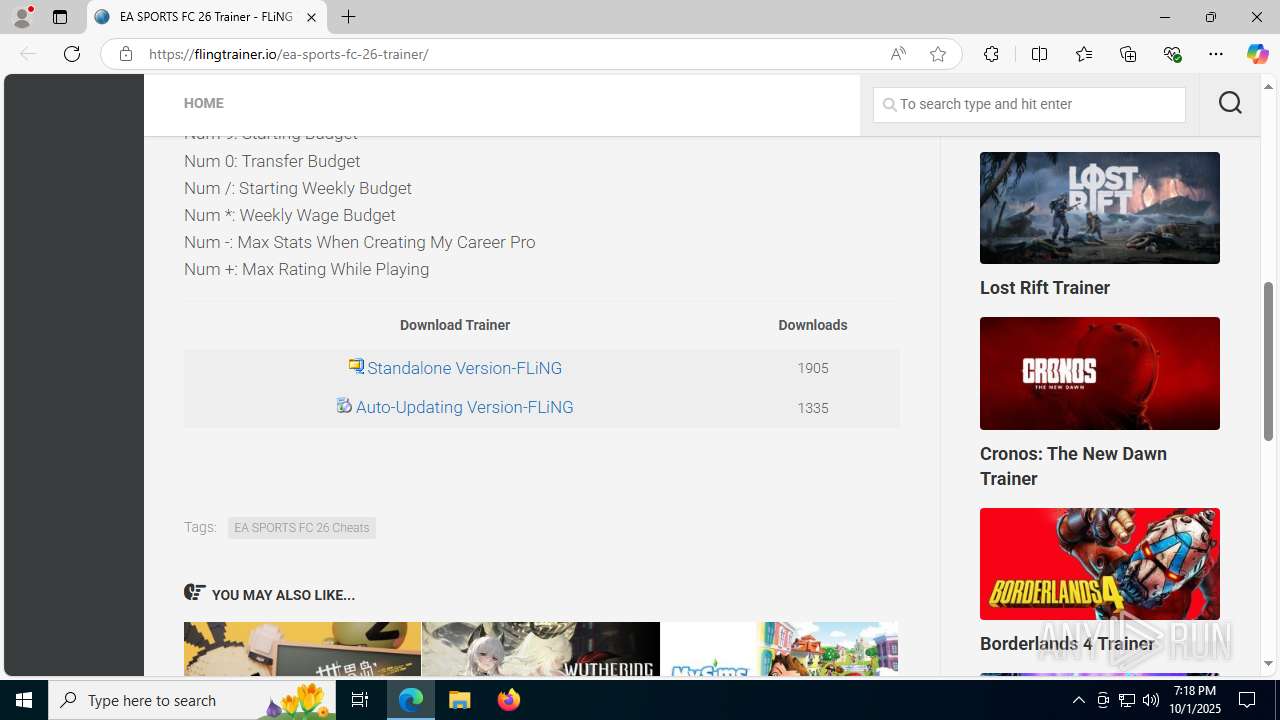Refresh the current page
Screen dimensions: 1280x720
coord(72,54)
